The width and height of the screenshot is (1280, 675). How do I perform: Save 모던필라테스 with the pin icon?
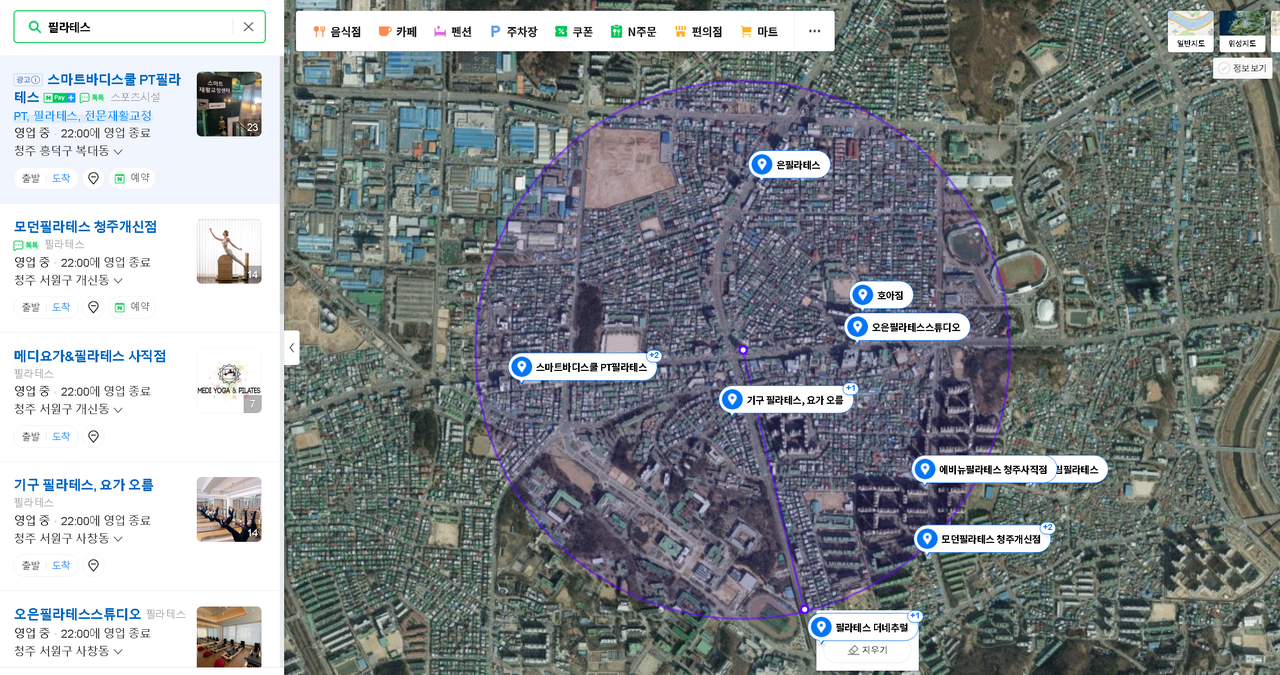click(93, 307)
